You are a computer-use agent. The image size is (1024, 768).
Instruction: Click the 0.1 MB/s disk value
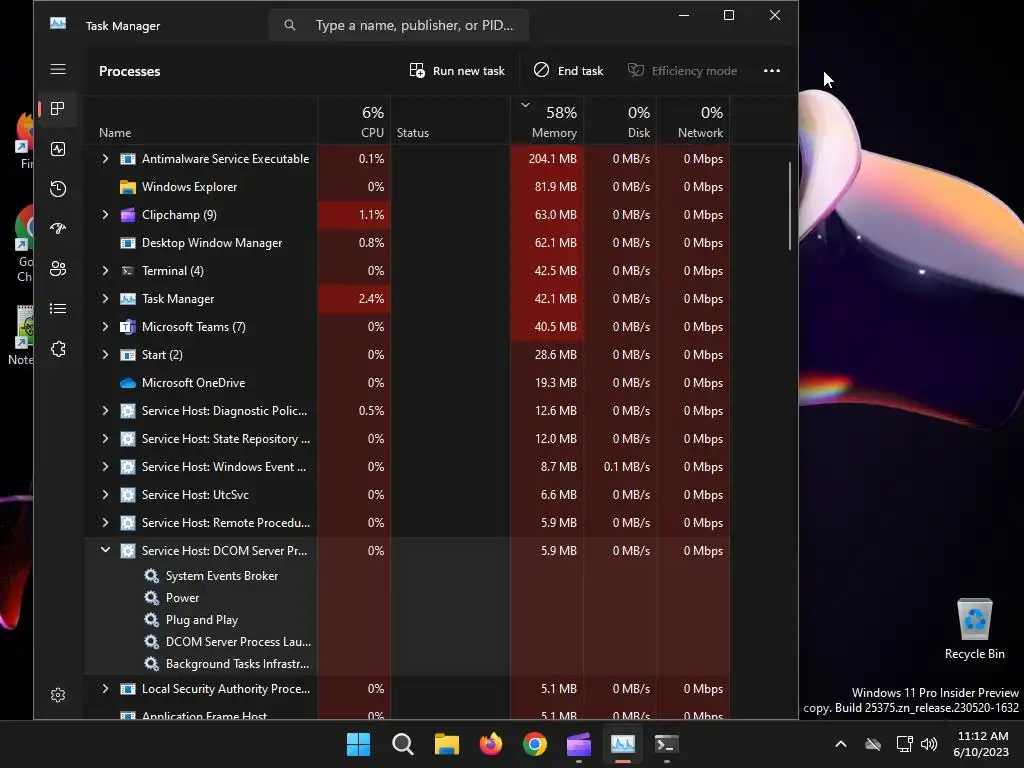626,467
